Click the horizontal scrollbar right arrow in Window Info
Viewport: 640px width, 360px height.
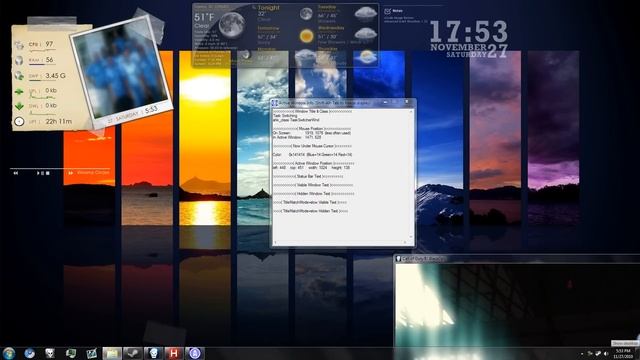(x=405, y=242)
